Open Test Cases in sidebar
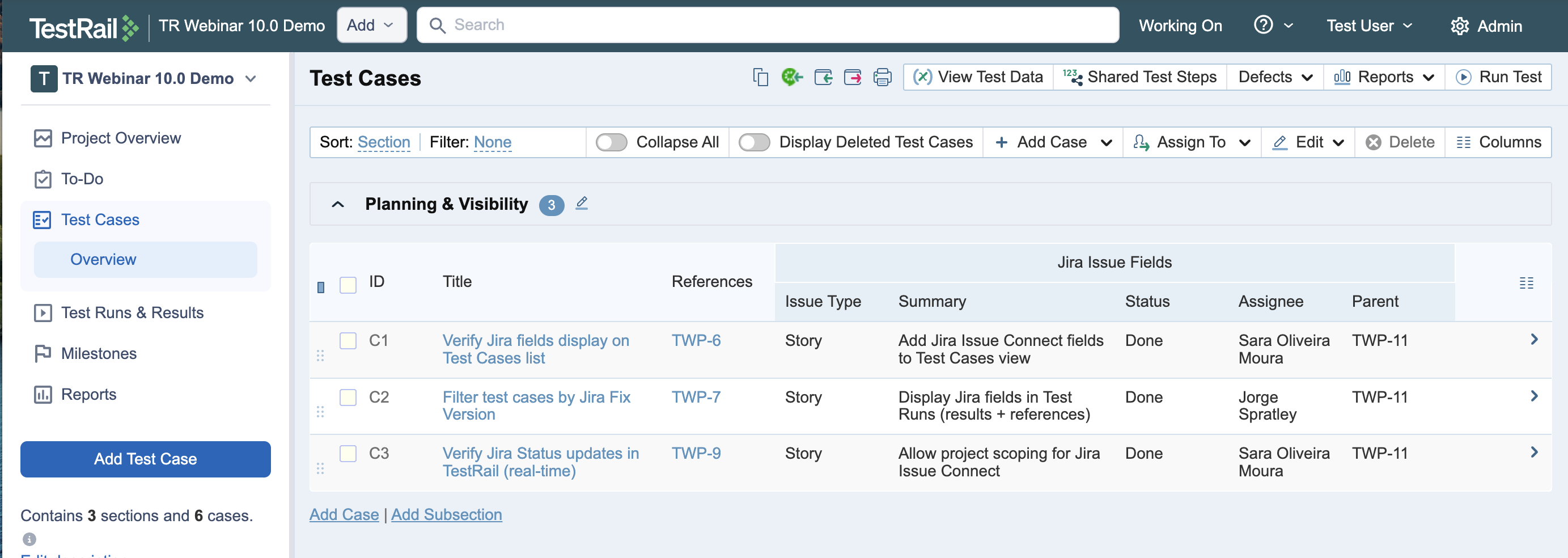 click(x=100, y=220)
